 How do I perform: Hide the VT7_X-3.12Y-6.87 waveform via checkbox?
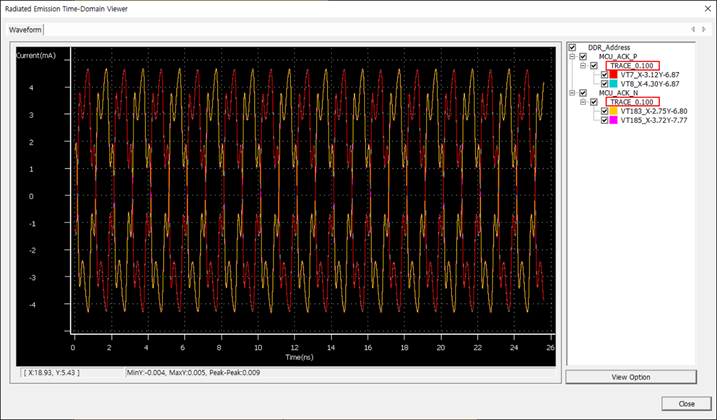tap(604, 75)
